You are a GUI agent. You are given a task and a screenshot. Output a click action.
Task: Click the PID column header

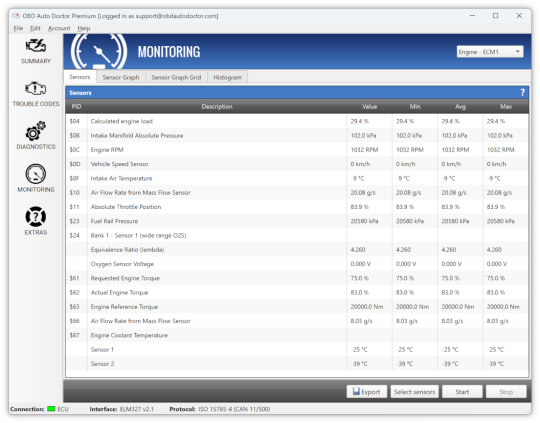click(x=76, y=106)
